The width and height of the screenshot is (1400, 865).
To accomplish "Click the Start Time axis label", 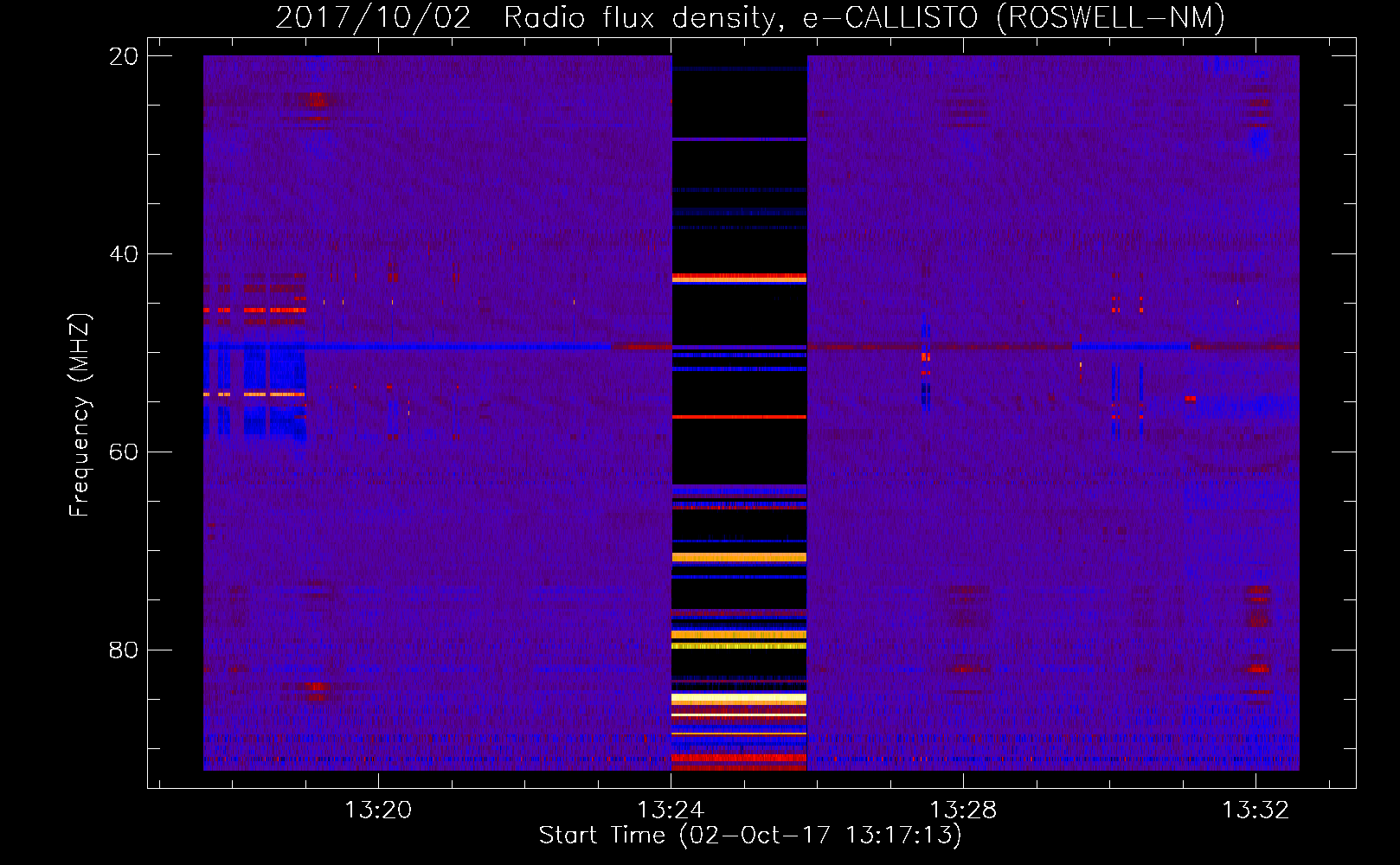I will [x=750, y=836].
